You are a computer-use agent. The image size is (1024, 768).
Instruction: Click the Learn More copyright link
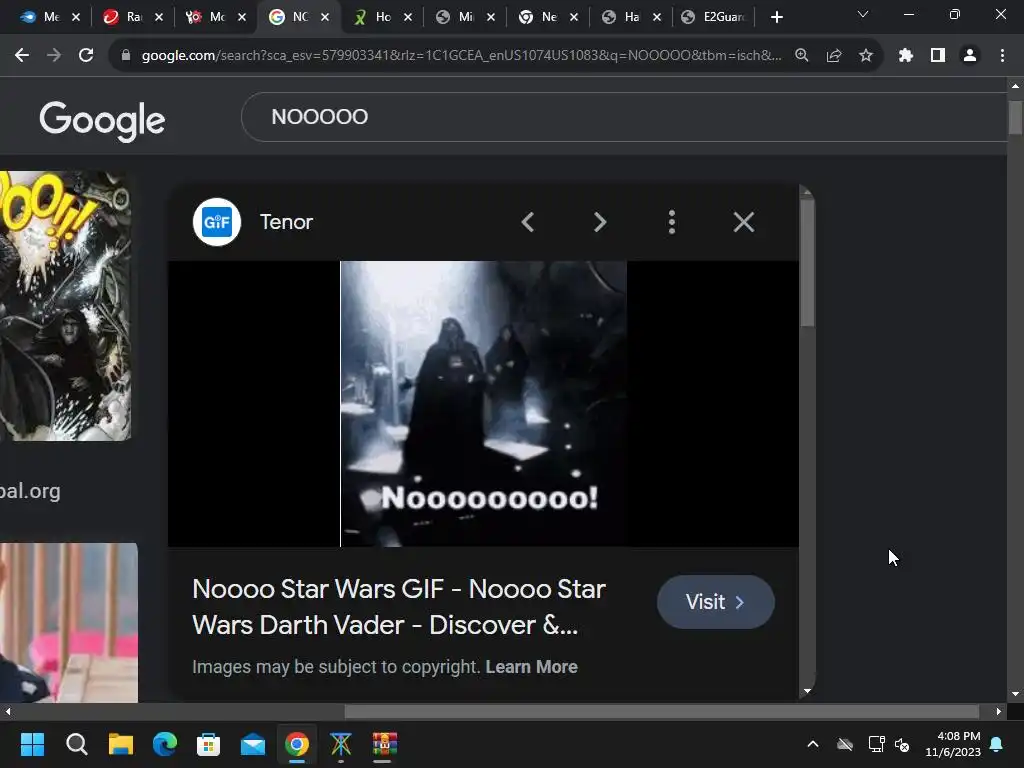(x=532, y=667)
